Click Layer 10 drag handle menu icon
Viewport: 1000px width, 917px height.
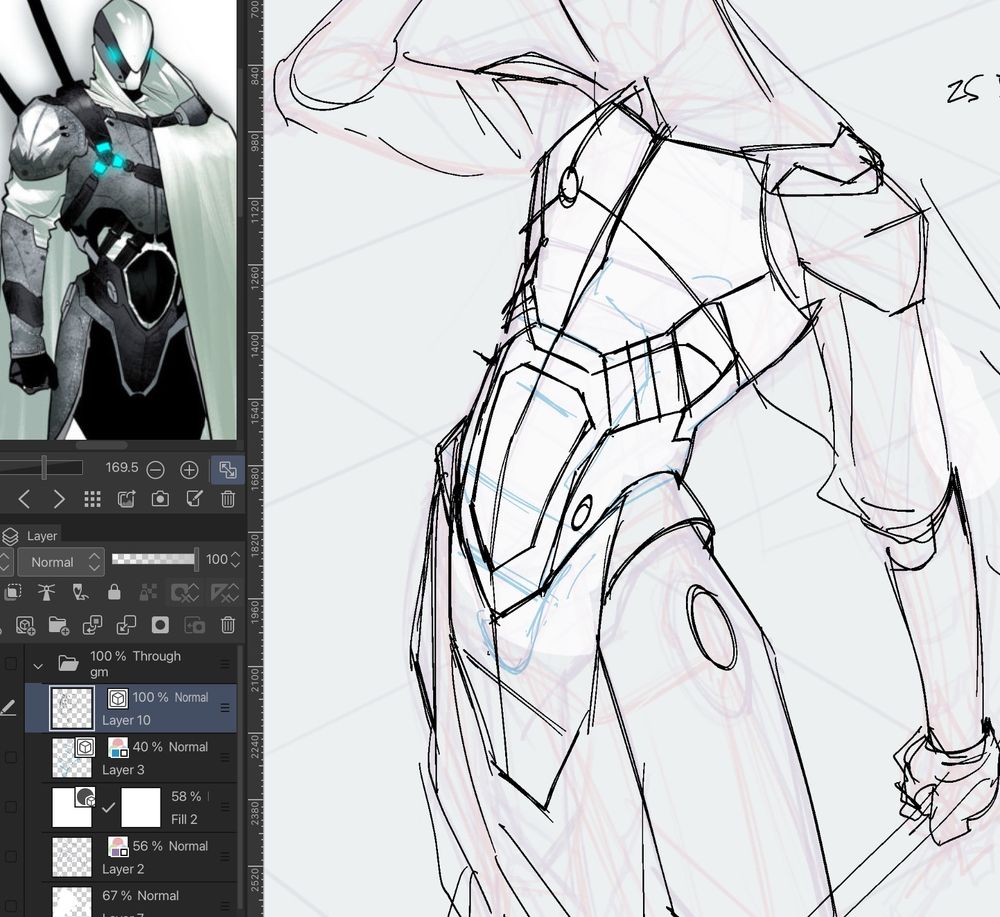224,707
